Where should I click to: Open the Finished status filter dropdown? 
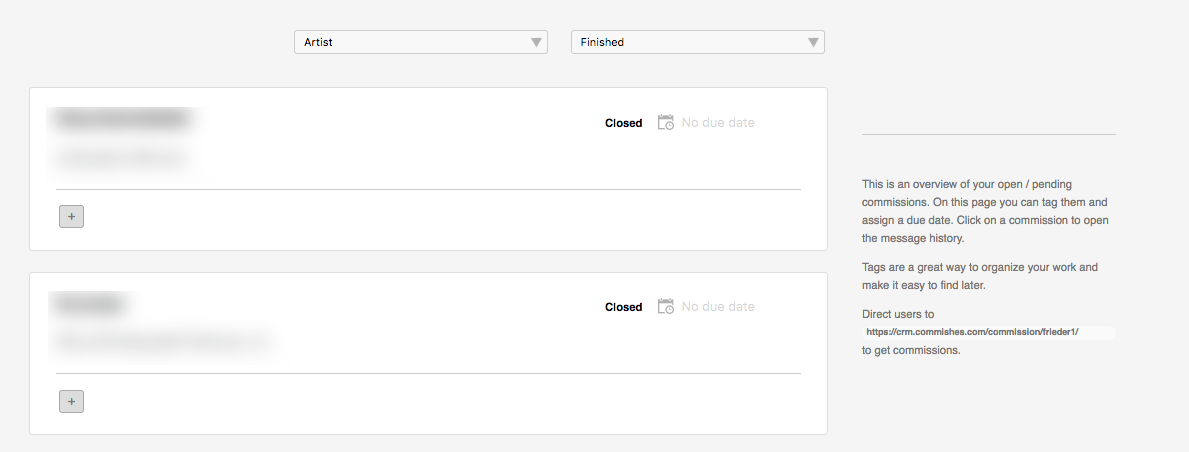[x=698, y=42]
